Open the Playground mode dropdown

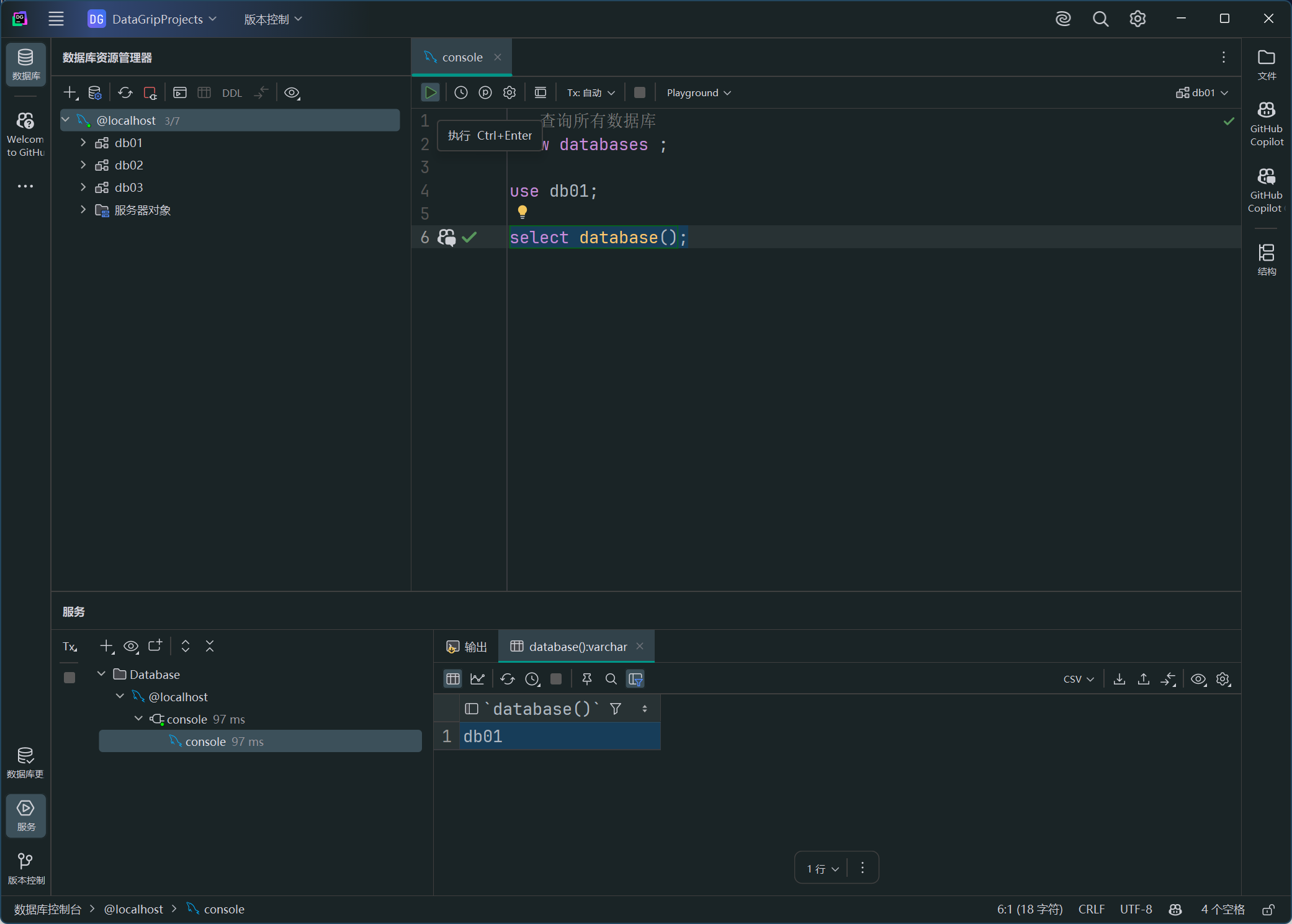point(698,92)
